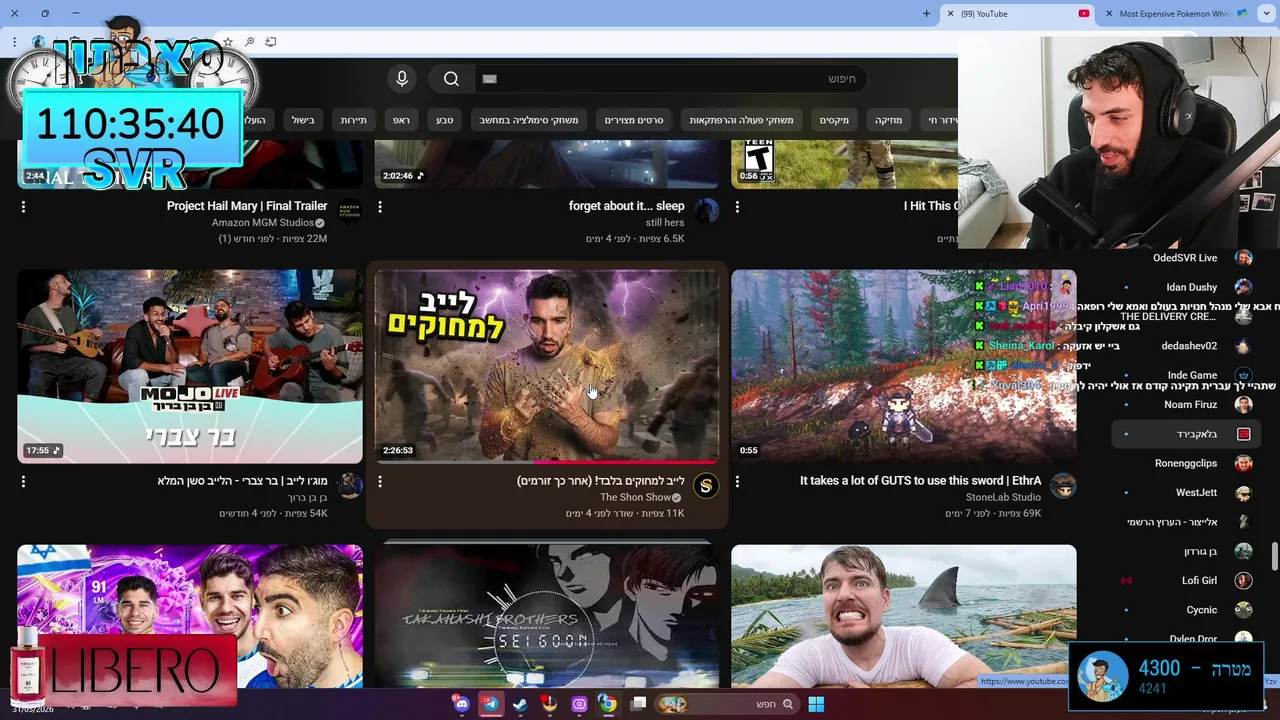Open a new browser tab with plus
This screenshot has height=720, width=1280.
click(926, 14)
